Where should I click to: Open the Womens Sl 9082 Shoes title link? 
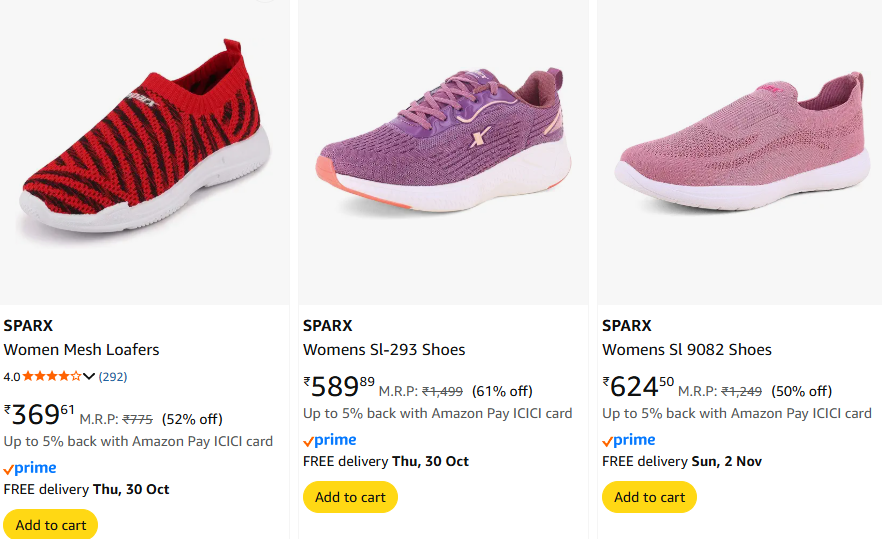(x=687, y=350)
